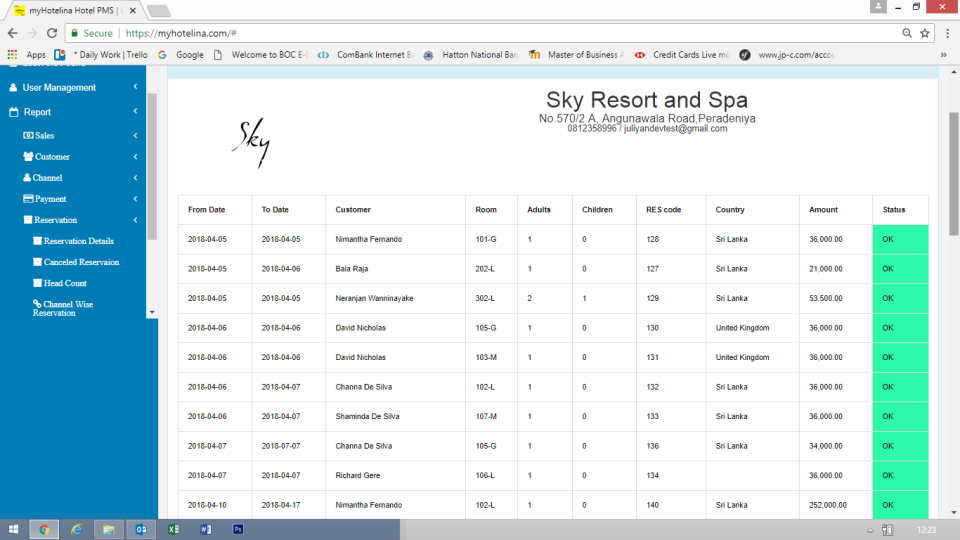The width and height of the screenshot is (960, 540).
Task: Click customer Shaminda De Silva
Action: pos(367,416)
